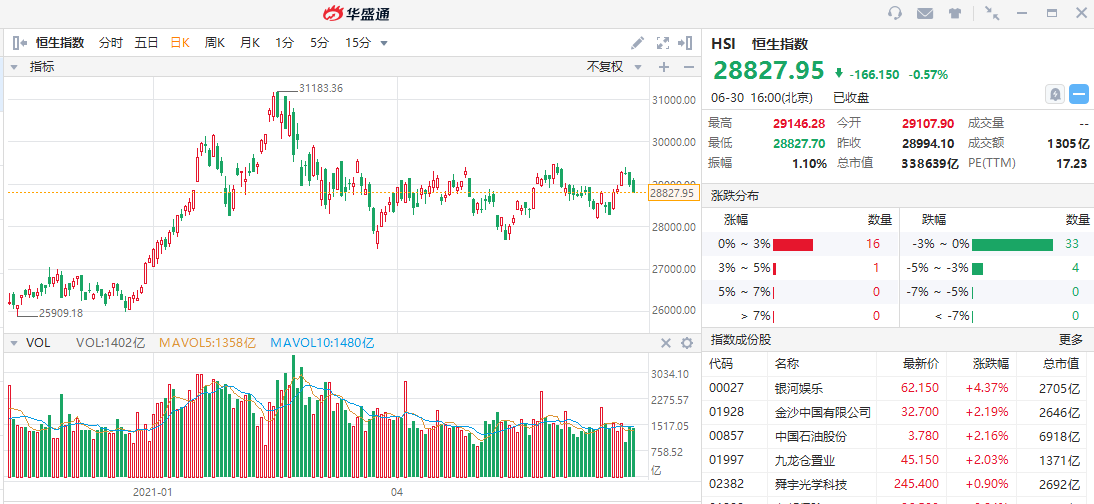Toggle the blue minus watchlist button

[1079, 94]
